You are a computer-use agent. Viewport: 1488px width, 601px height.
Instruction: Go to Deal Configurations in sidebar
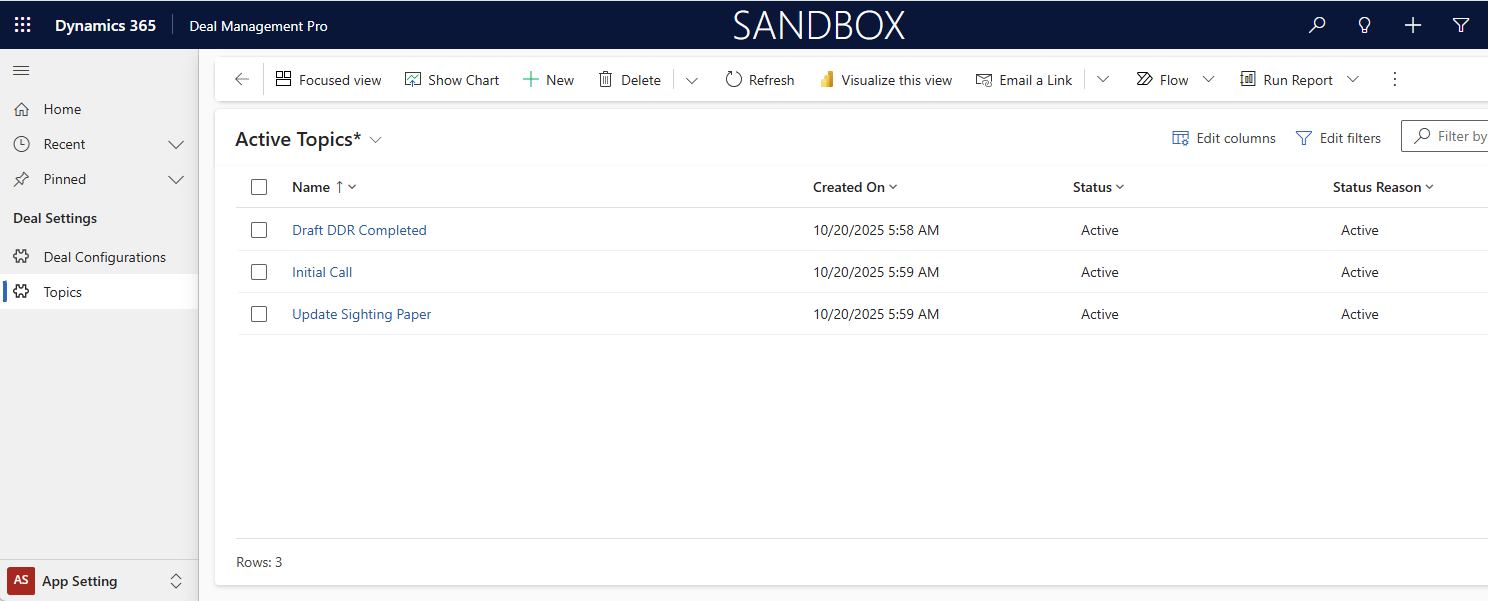pos(104,257)
